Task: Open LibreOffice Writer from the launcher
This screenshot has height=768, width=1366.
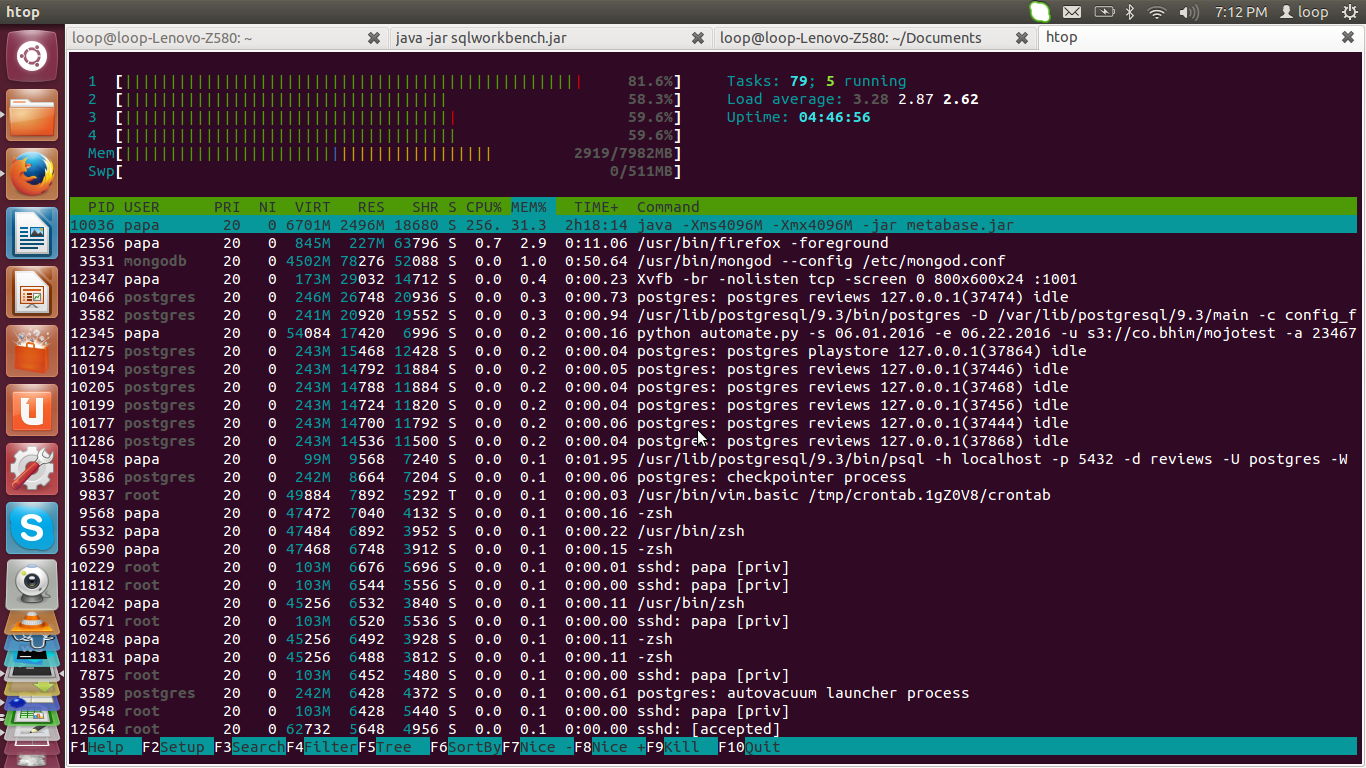Action: click(32, 234)
